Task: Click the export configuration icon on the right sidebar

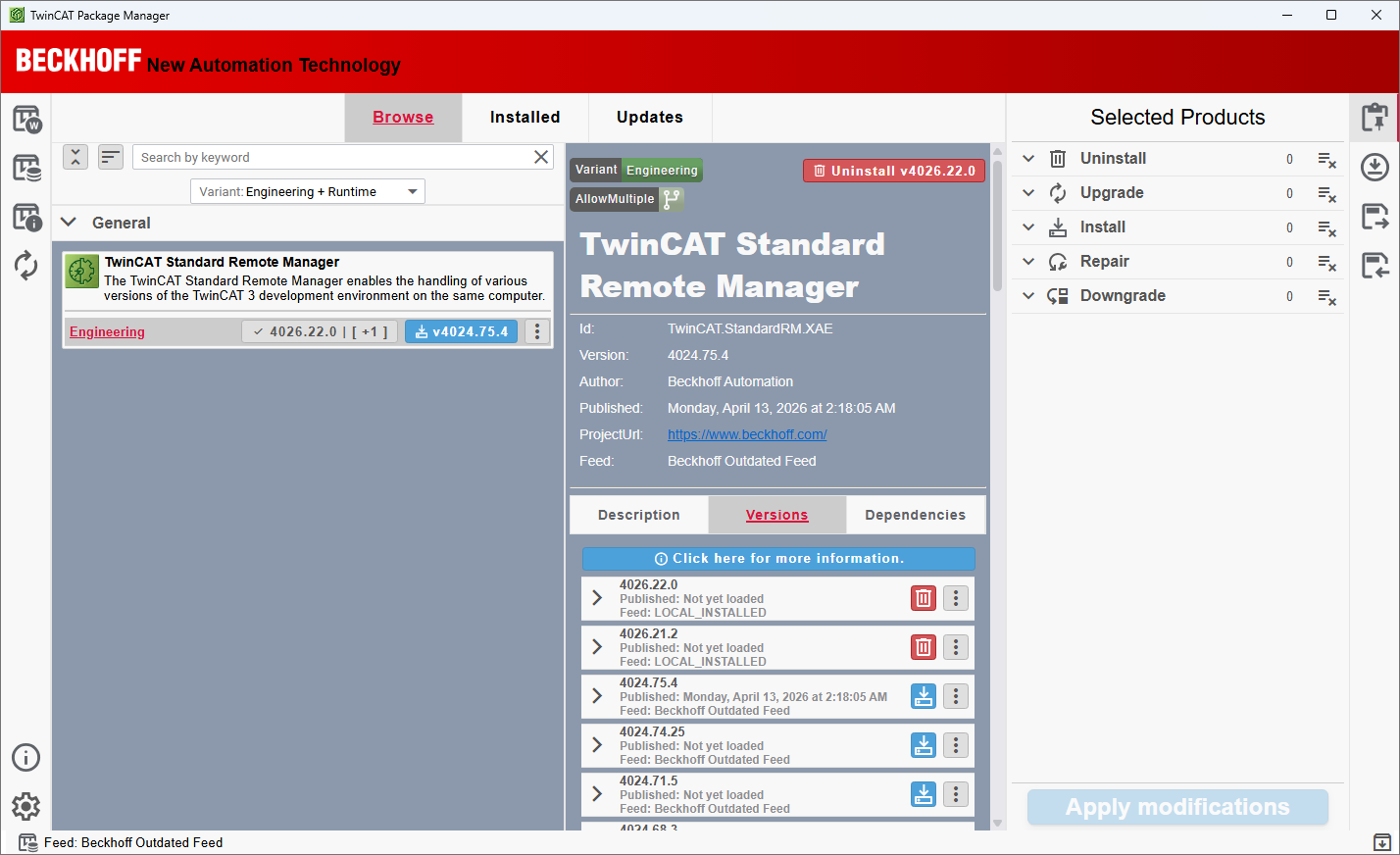Action: click(1375, 217)
